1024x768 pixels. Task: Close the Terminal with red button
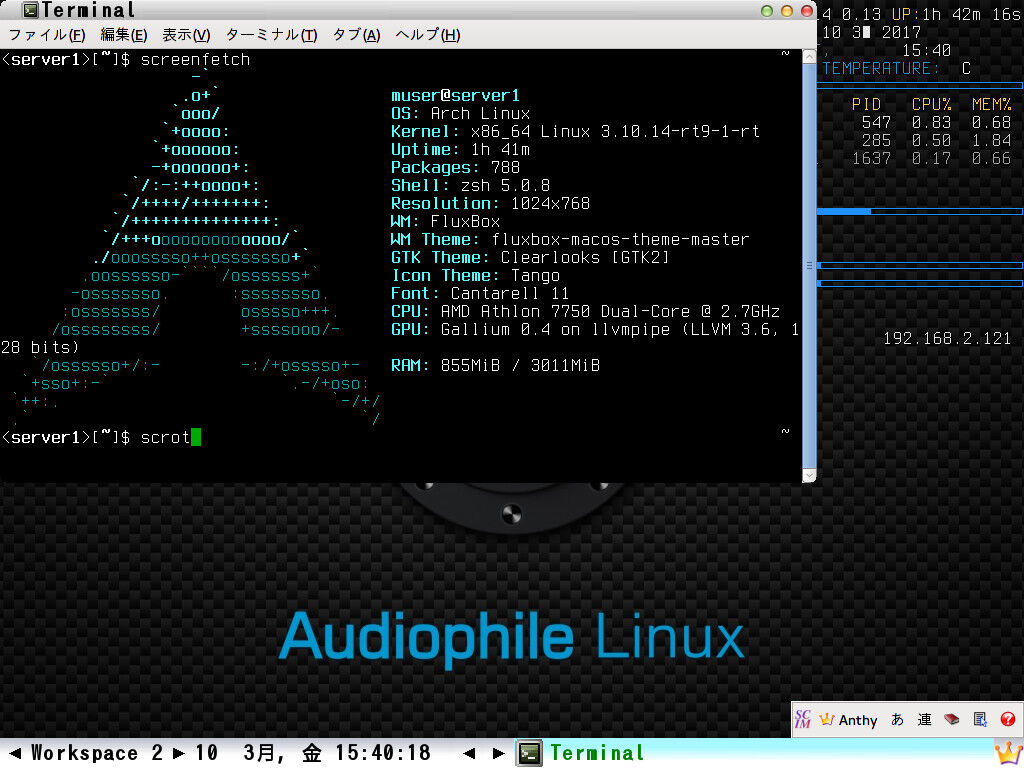click(807, 11)
